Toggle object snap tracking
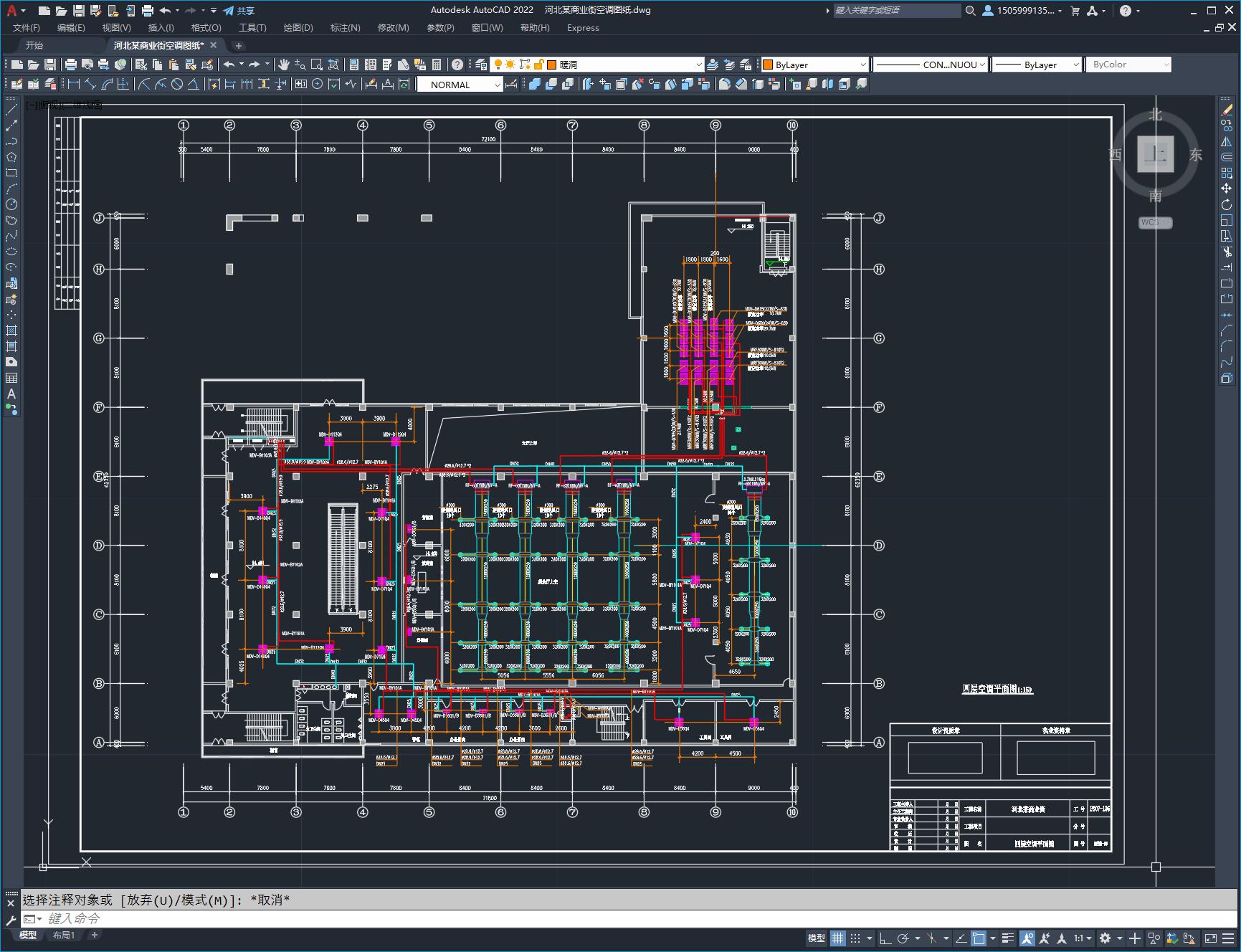 961,938
